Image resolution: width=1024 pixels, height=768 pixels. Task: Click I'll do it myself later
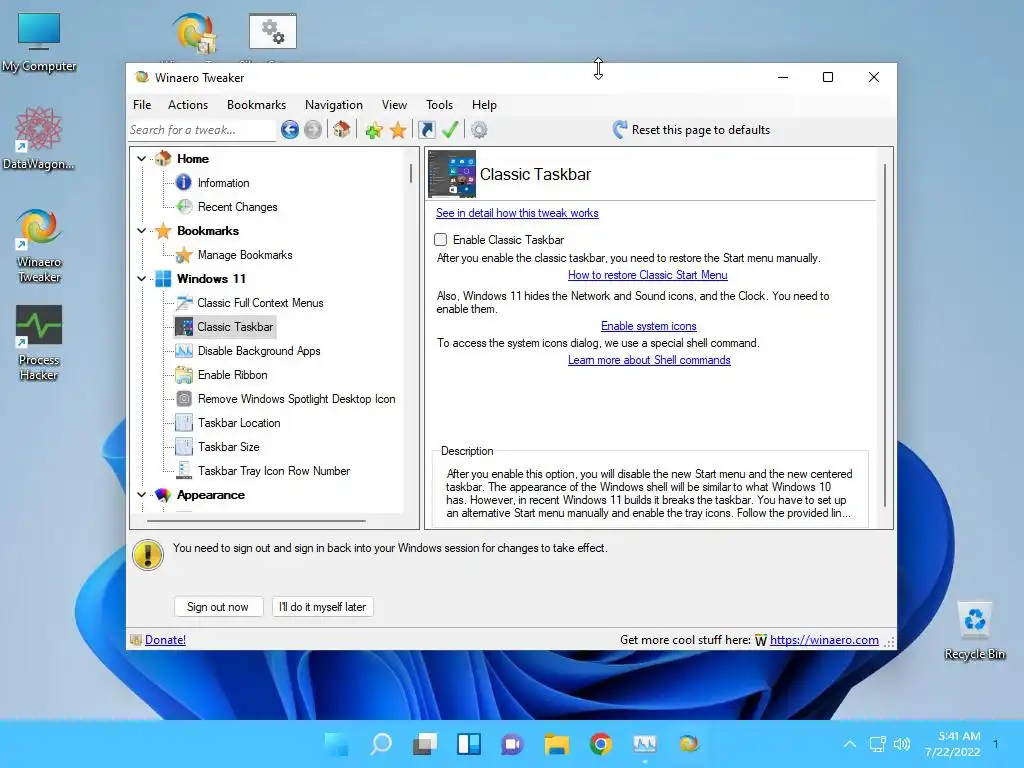tap(323, 607)
